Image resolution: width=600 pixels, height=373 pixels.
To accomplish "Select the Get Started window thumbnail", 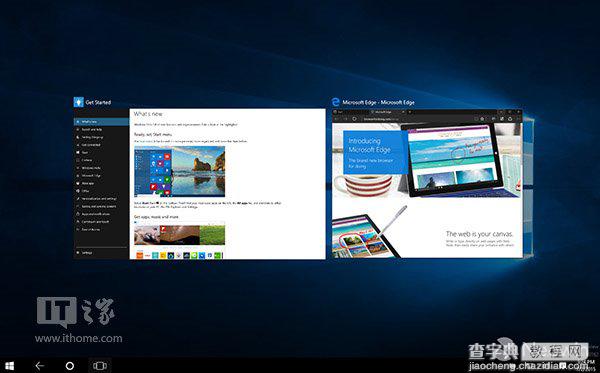I will click(199, 184).
